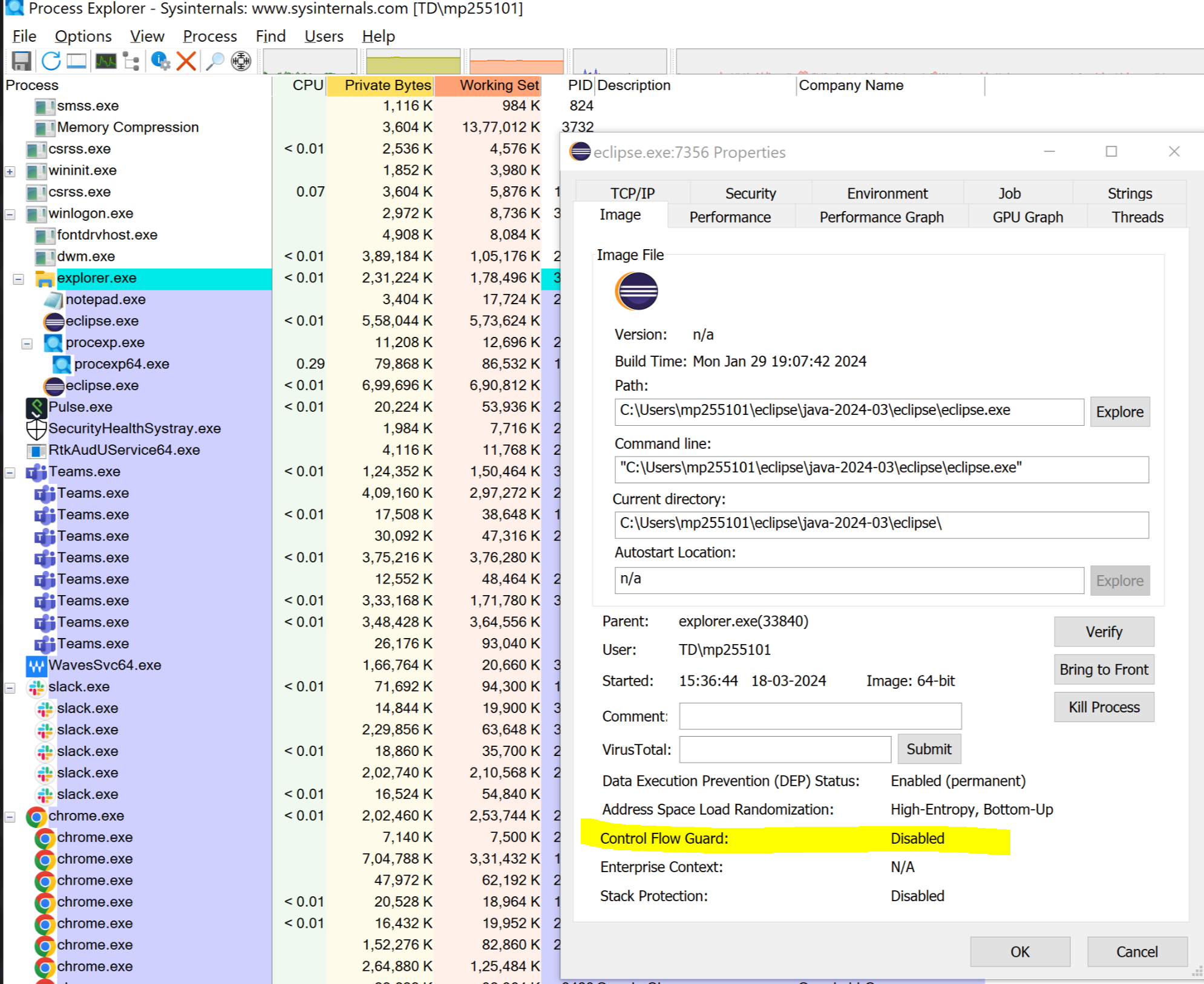This screenshot has height=984, width=1204.
Task: Toggle the lower pane window icon
Action: tap(77, 61)
